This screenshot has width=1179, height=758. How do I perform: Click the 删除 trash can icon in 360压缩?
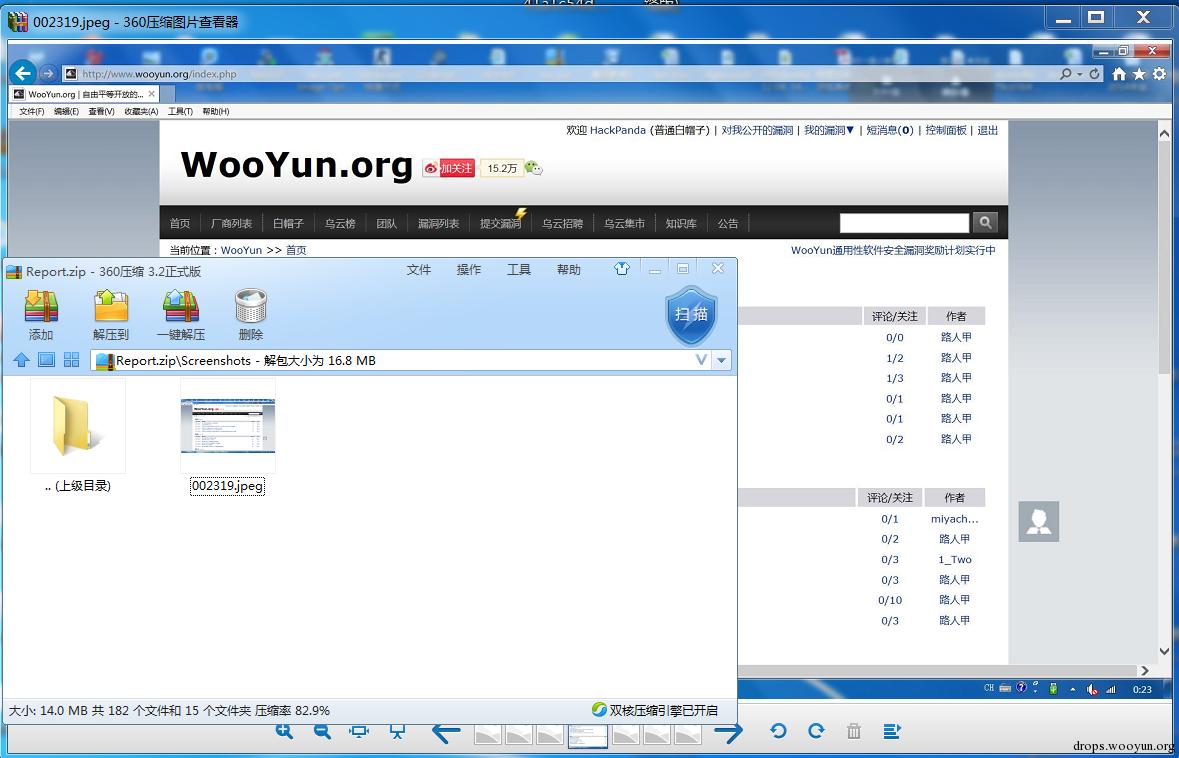[x=250, y=306]
